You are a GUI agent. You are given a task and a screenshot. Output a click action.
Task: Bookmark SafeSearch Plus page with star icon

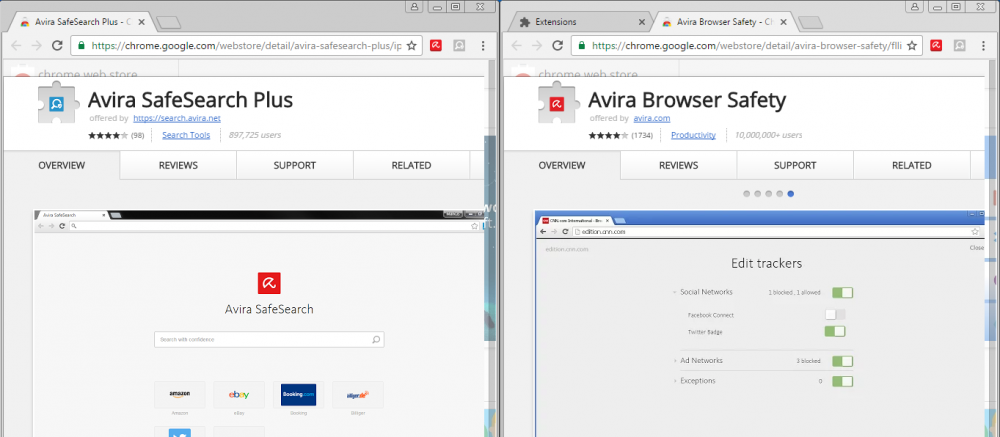coord(412,46)
